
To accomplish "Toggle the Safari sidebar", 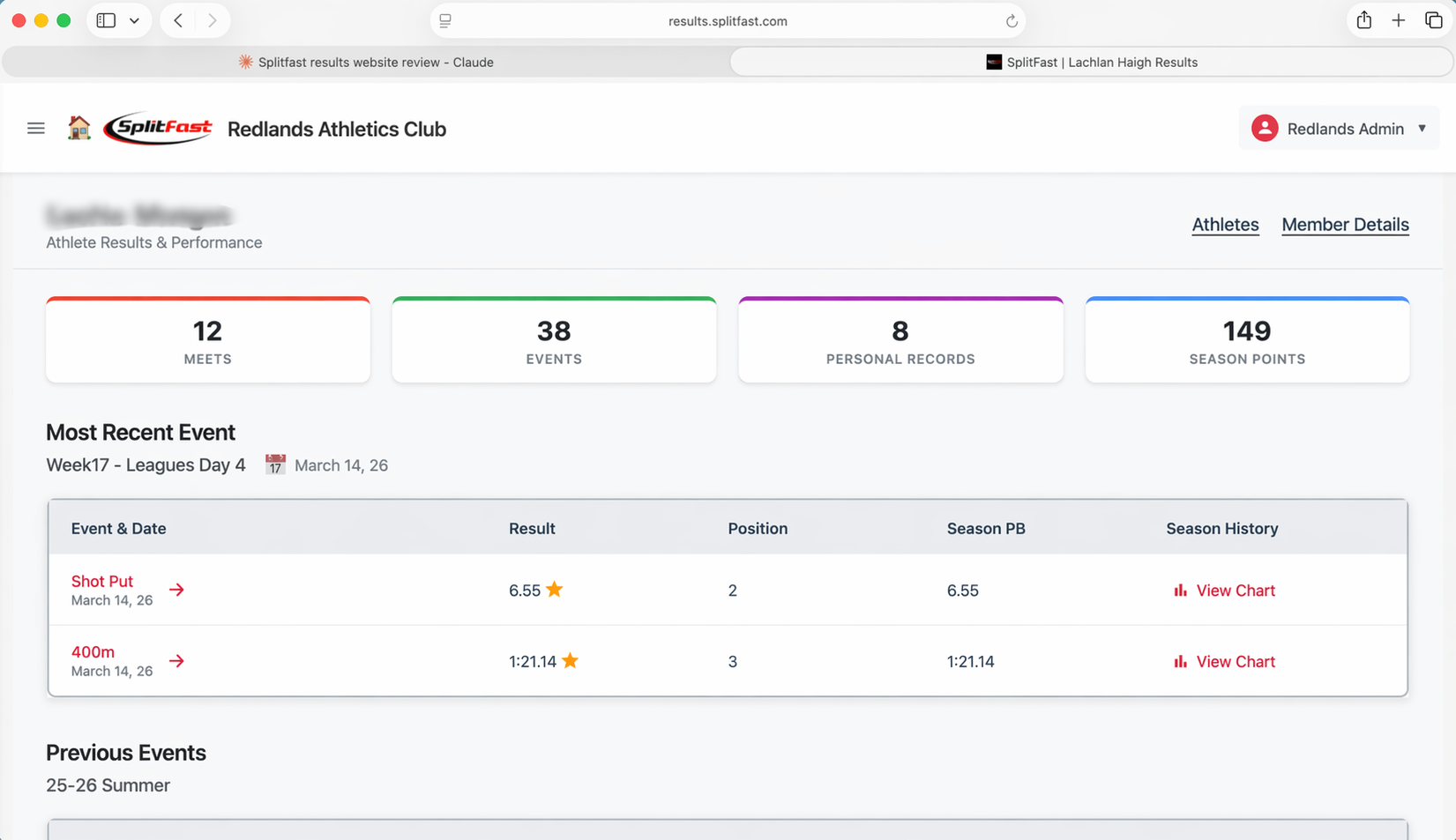I will (106, 19).
